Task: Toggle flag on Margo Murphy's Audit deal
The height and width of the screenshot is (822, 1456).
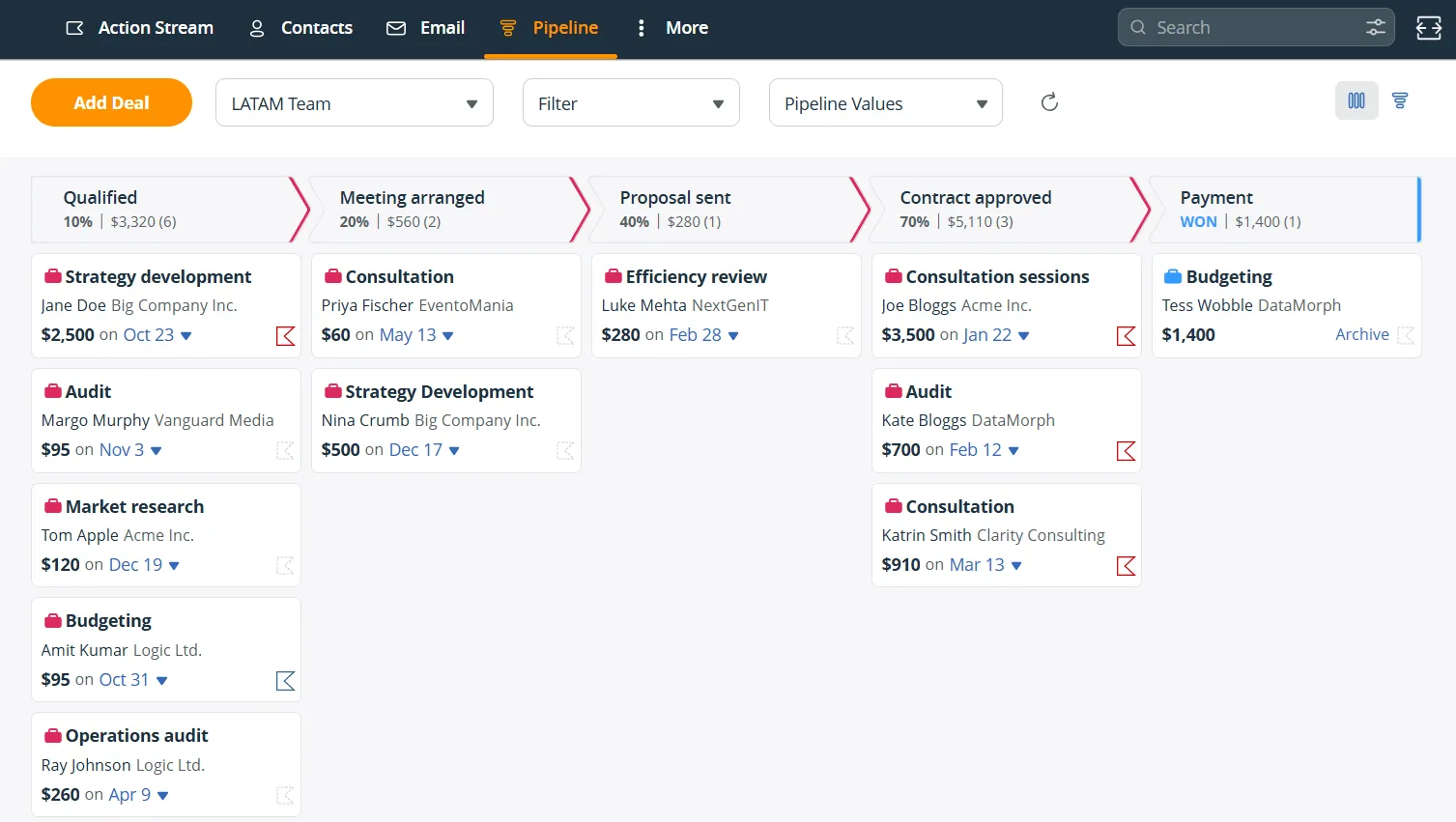Action: [x=286, y=451]
